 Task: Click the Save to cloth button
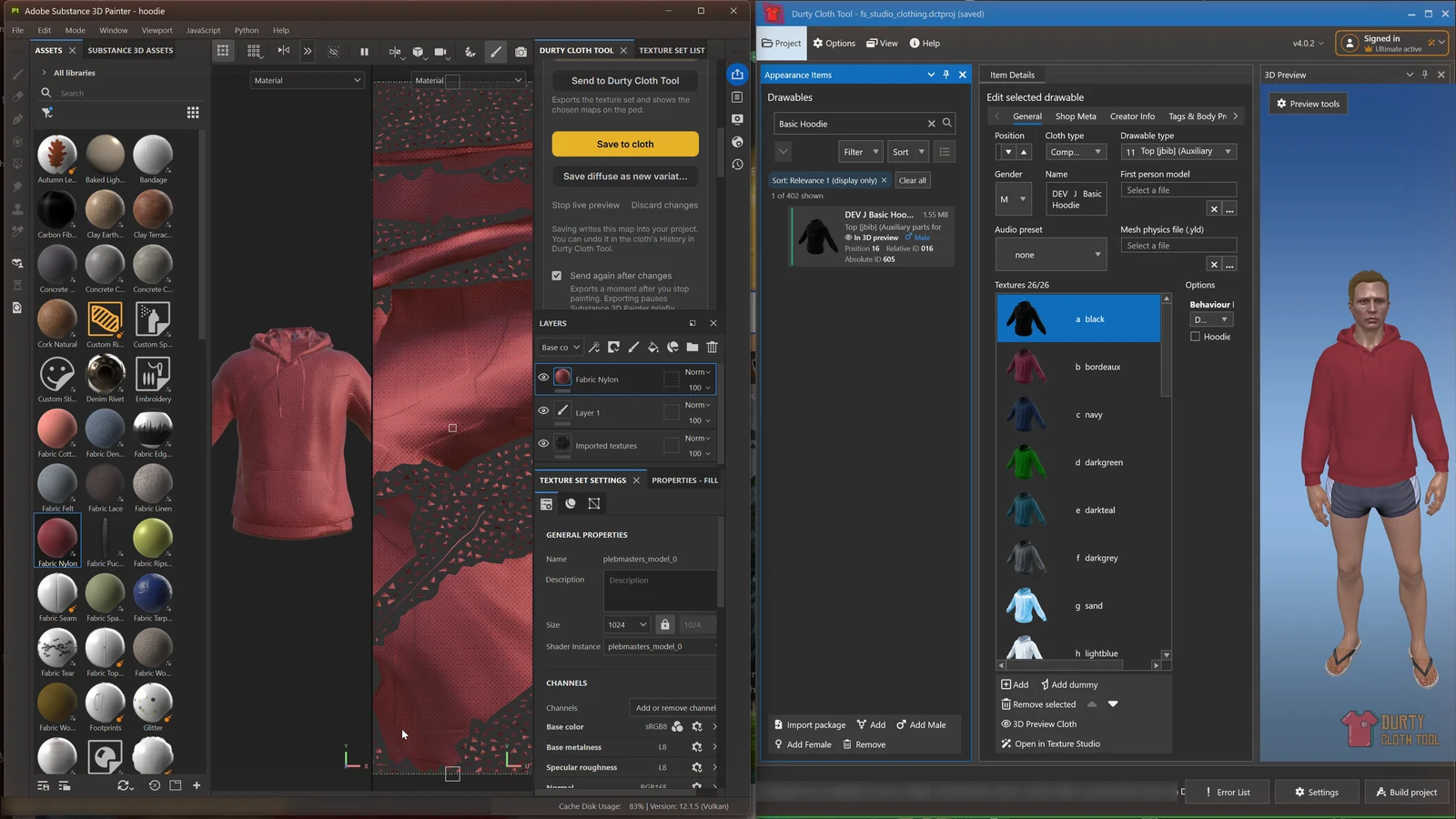[x=625, y=144]
